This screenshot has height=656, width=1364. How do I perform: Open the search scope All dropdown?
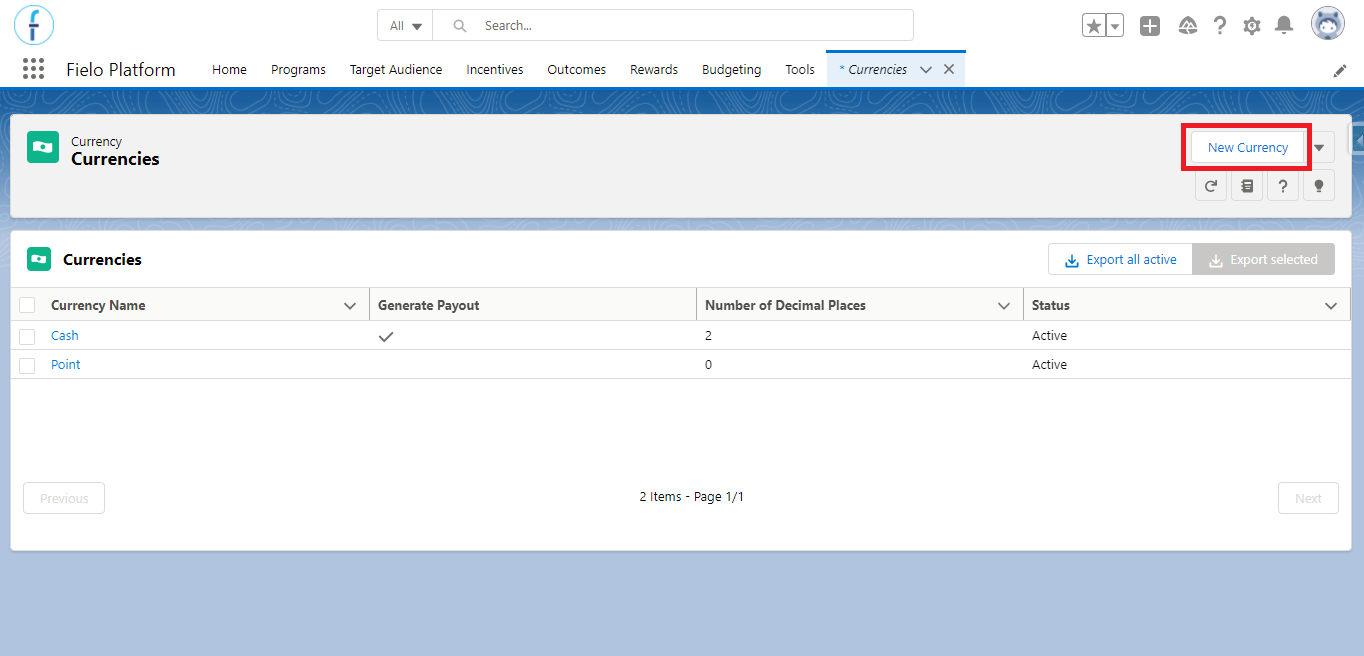point(405,26)
